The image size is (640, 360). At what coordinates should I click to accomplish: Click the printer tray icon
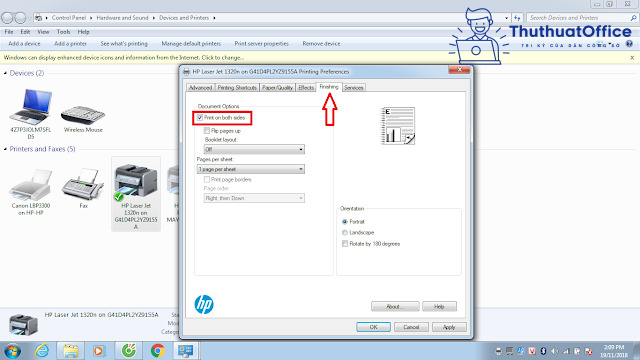coord(498,351)
